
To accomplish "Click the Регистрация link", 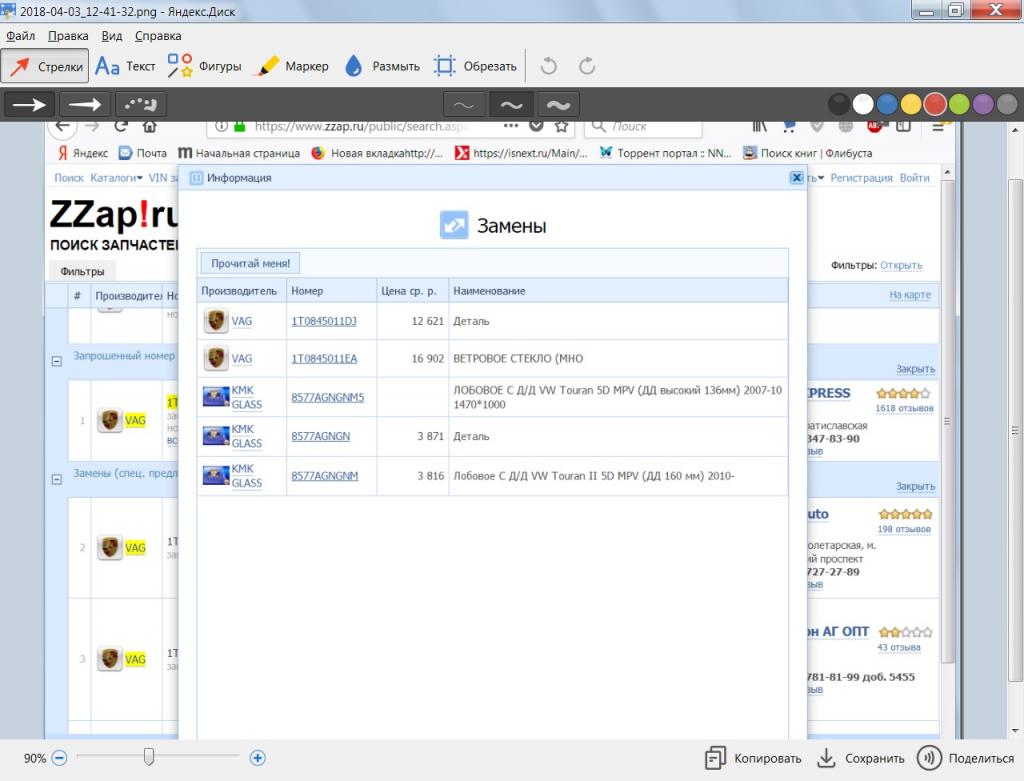I will point(861,178).
